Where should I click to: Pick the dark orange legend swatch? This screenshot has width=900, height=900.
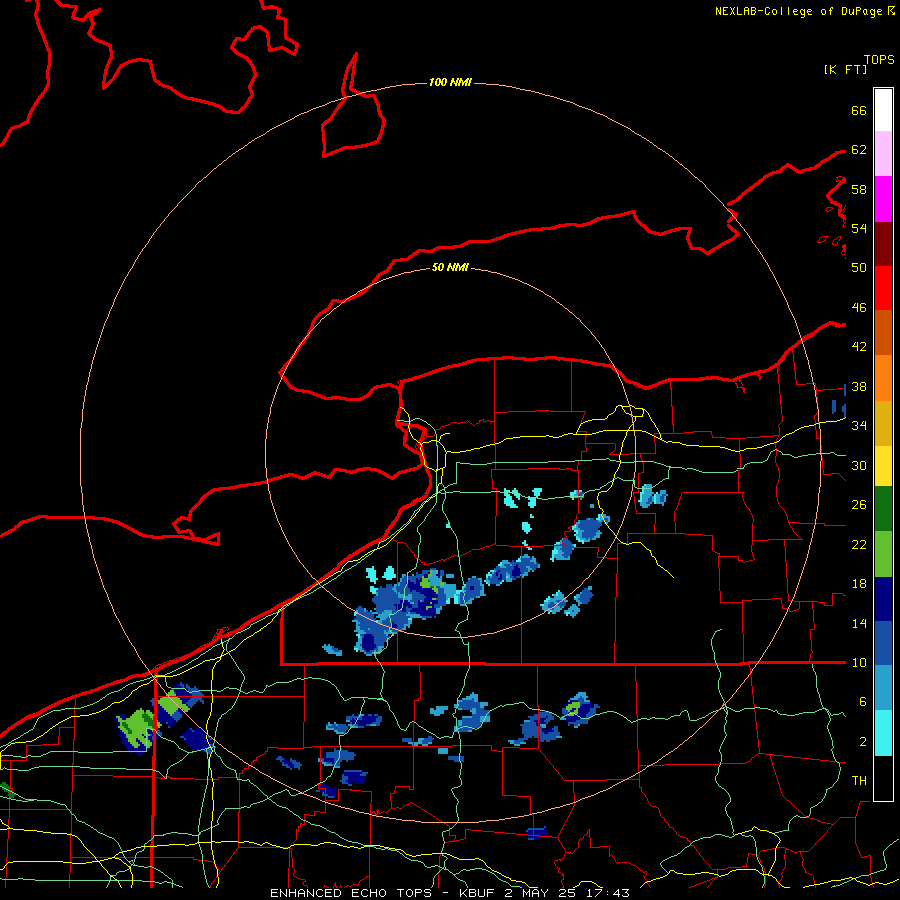883,333
